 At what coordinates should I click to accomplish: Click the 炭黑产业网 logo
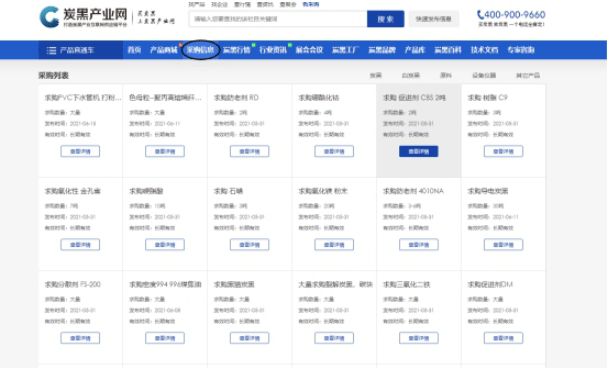84,17
